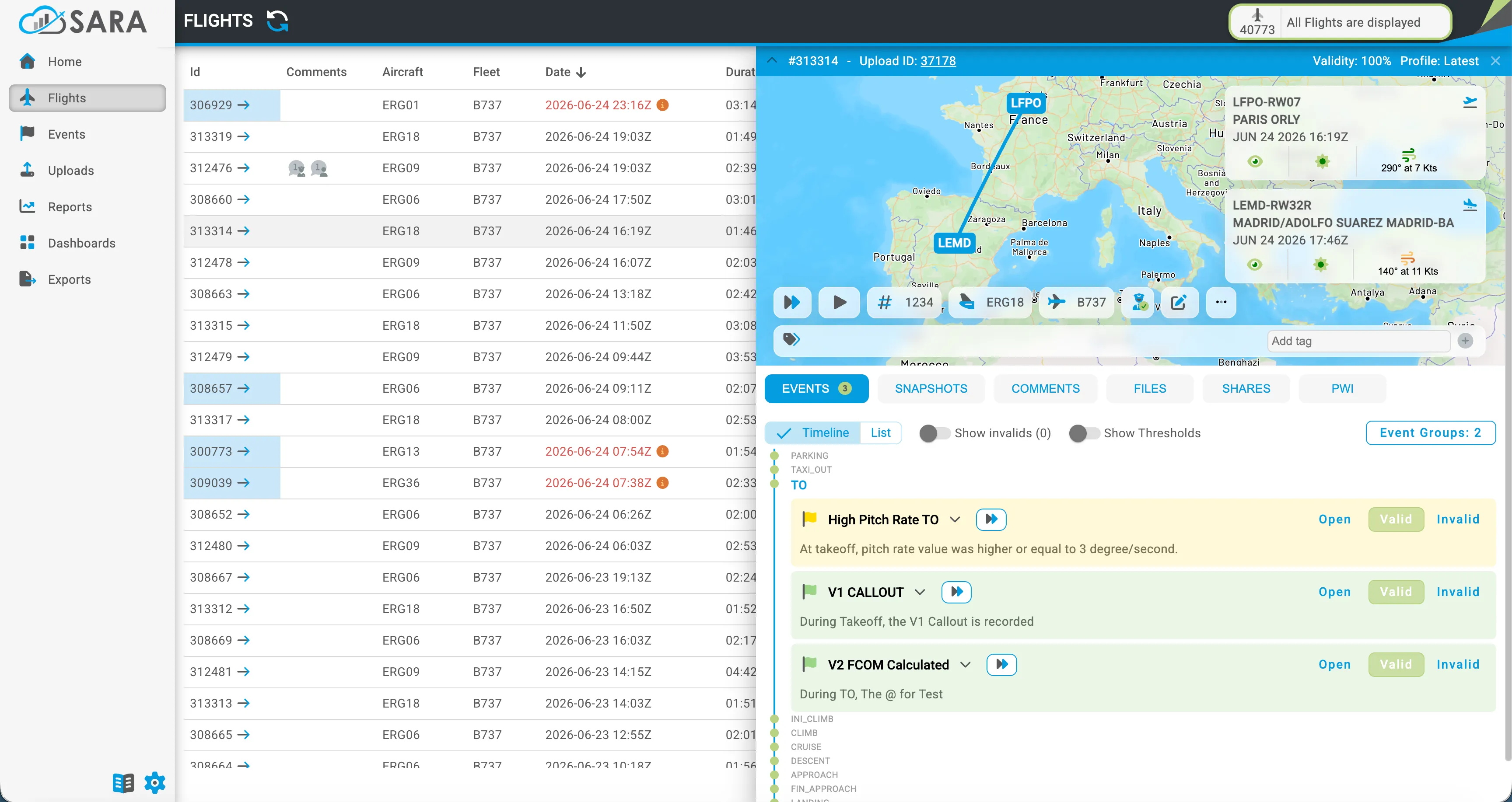Click the add tag plus button

[1465, 341]
